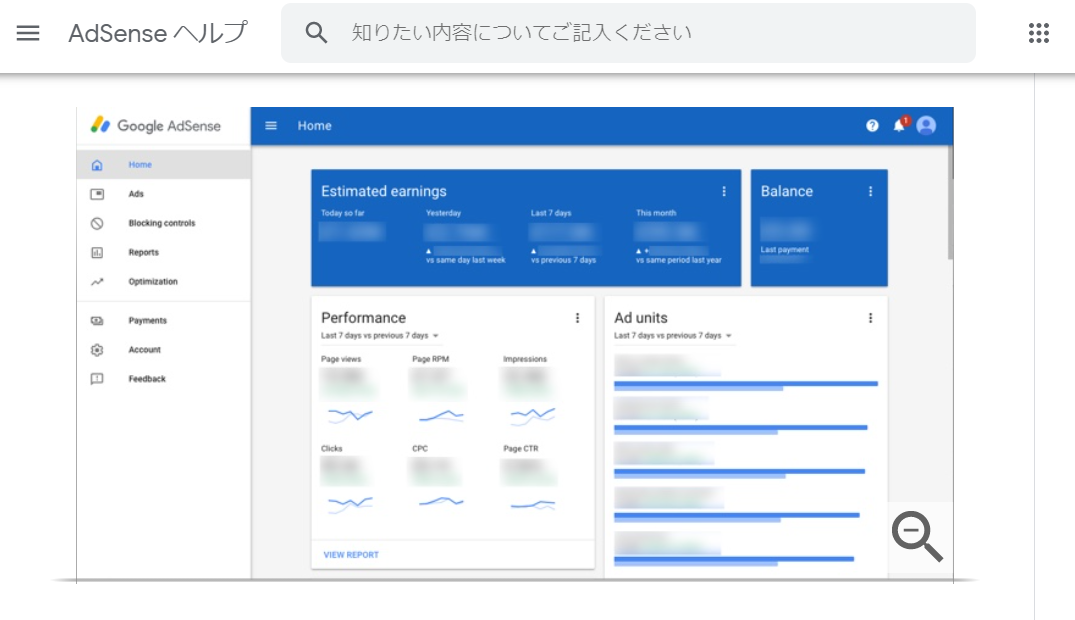Viewport: 1075px width, 620px height.
Task: Select Home in the sidebar menu
Action: coord(163,165)
